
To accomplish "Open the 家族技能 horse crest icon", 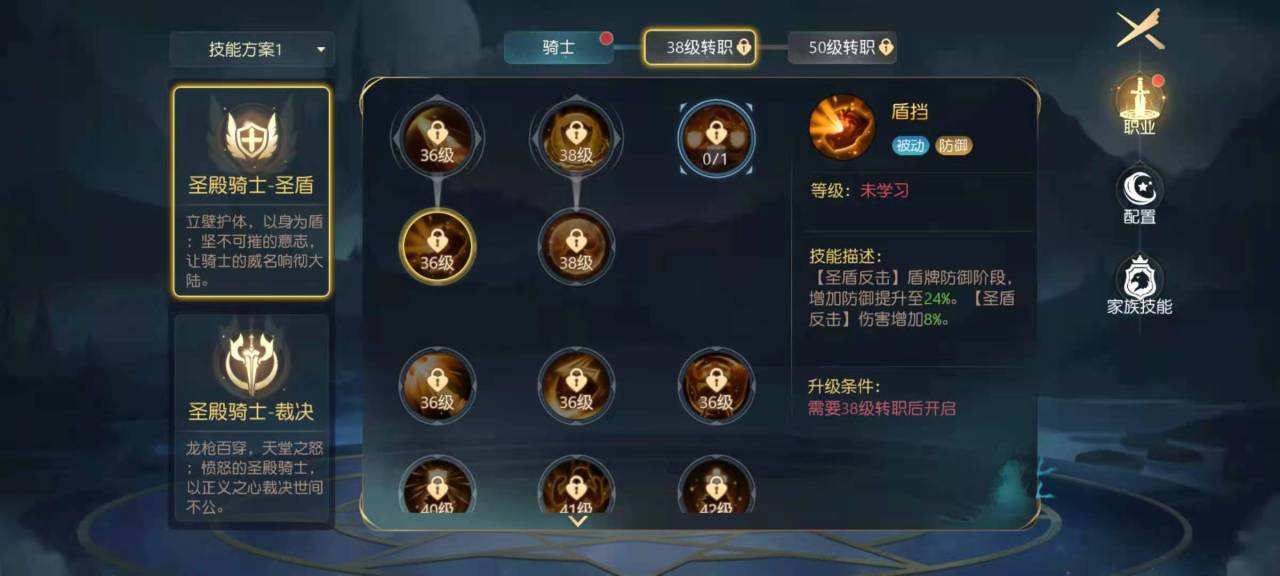I will point(1140,286).
